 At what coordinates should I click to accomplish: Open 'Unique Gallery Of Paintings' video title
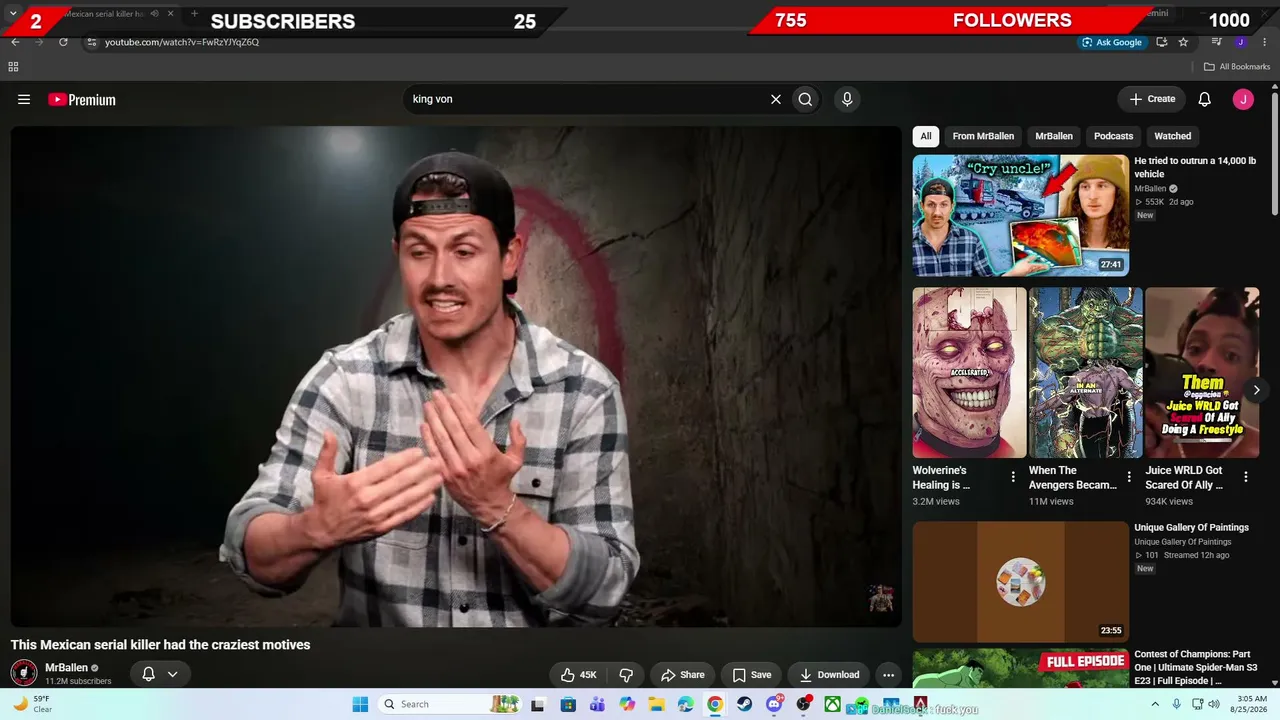[1191, 528]
